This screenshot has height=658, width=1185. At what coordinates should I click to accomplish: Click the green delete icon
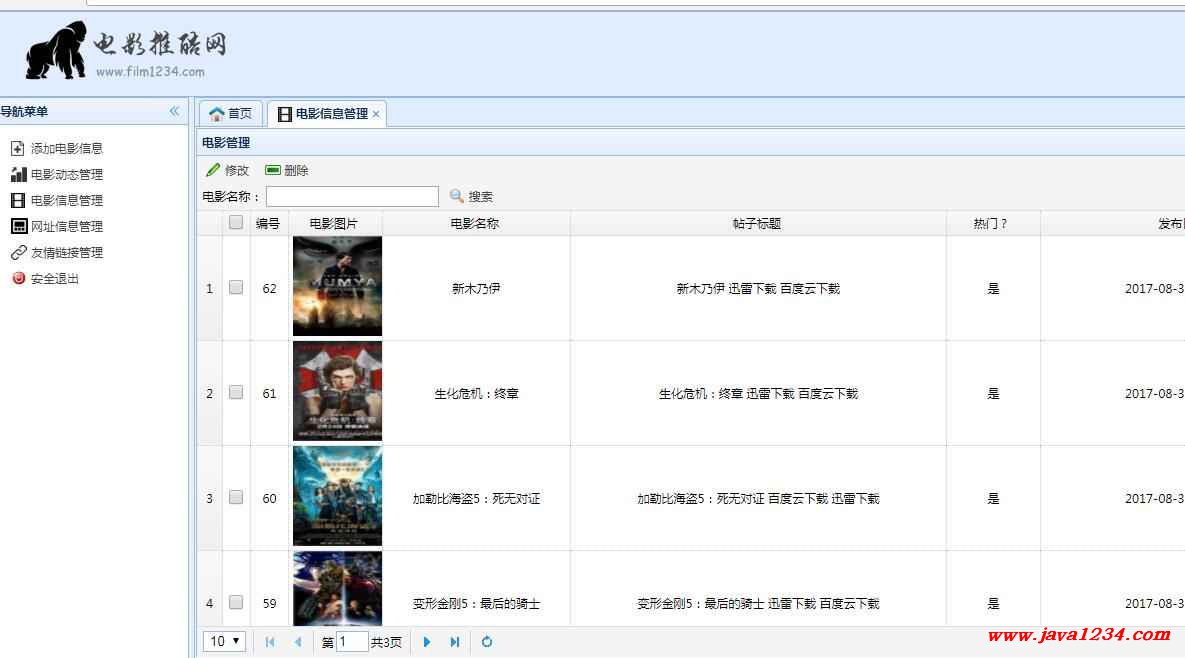[x=273, y=170]
